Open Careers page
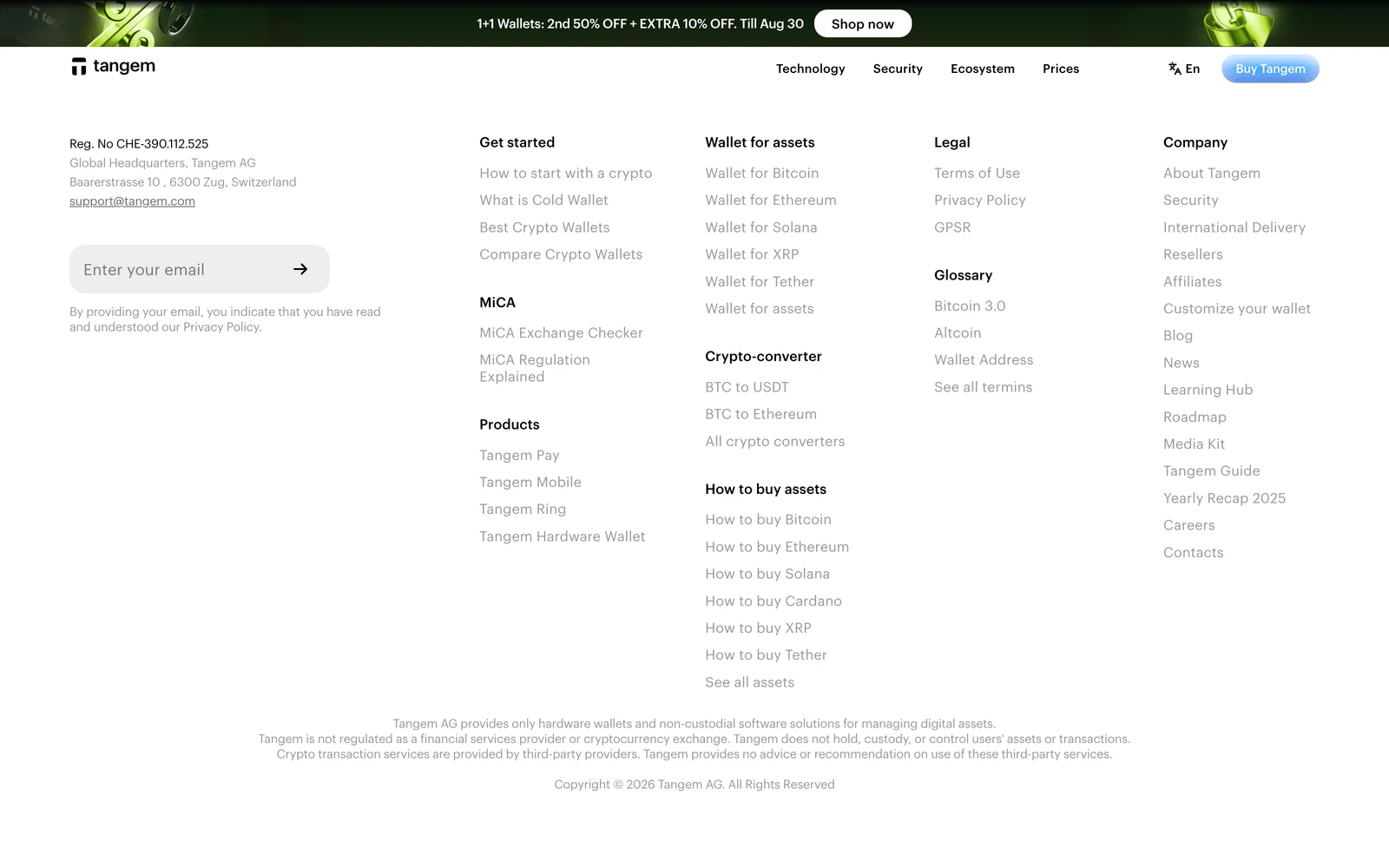Screen dimensions: 1389x868 pyautogui.click(x=1188, y=525)
